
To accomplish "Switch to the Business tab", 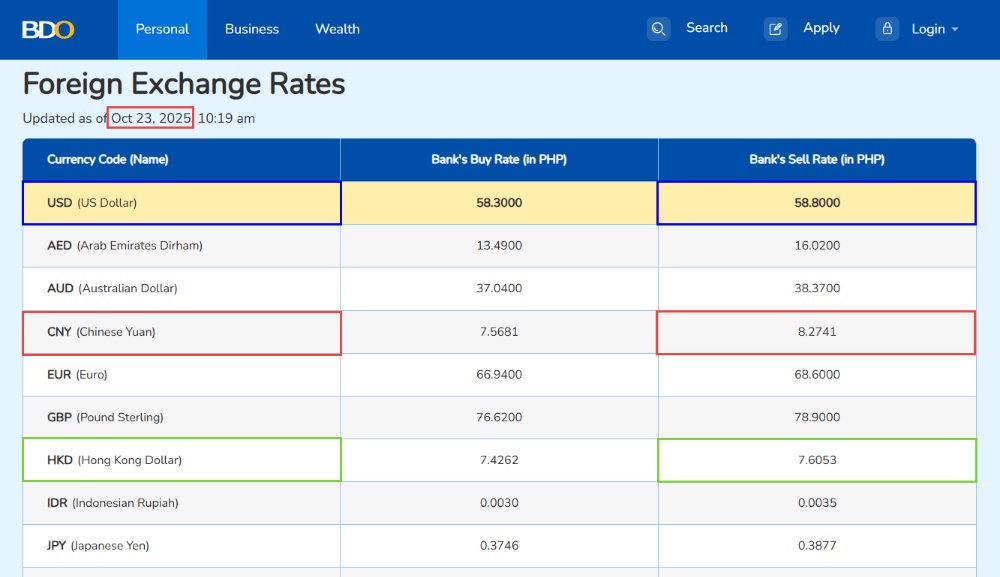I will [252, 29].
